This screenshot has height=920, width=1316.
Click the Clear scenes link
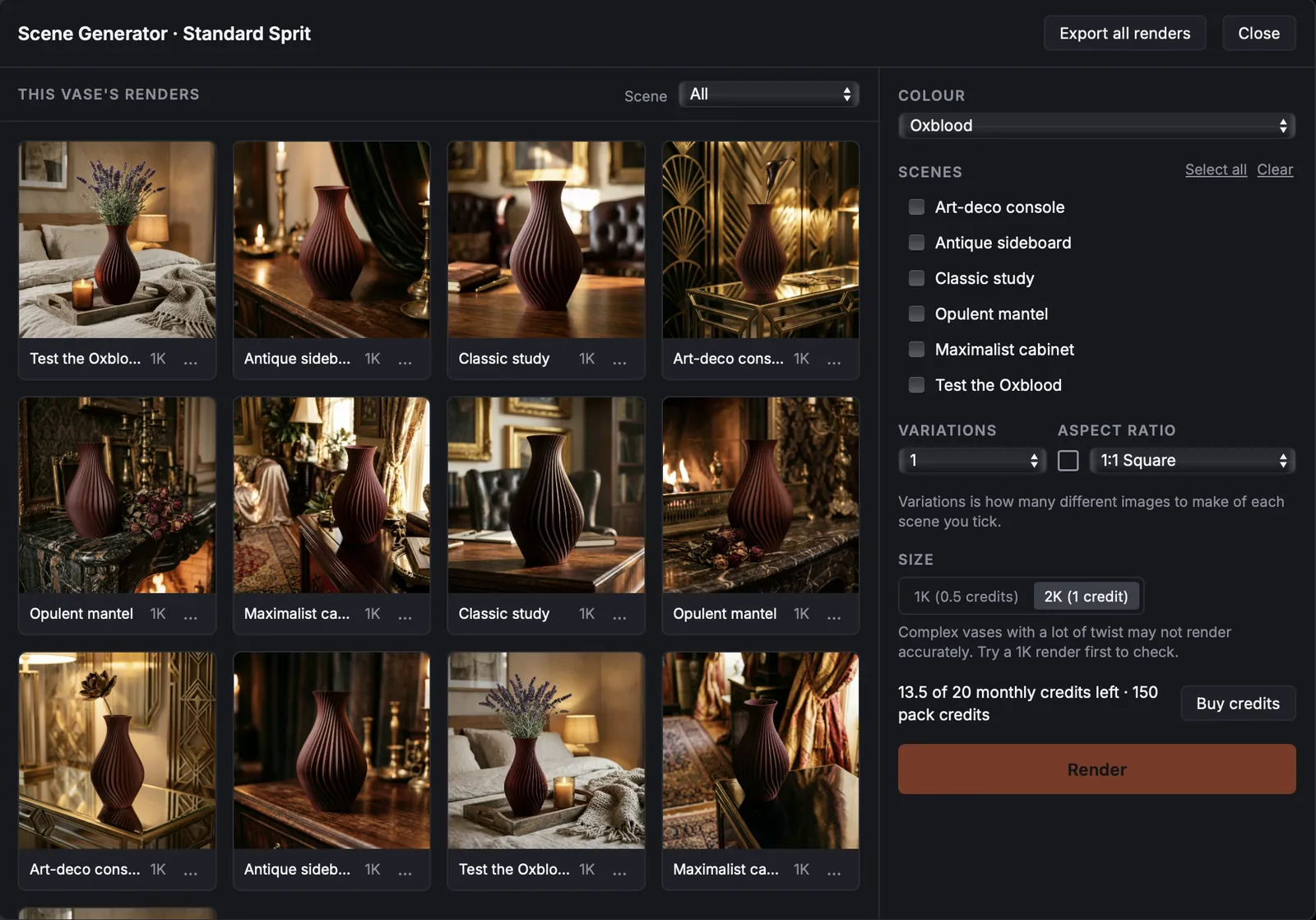(1275, 170)
